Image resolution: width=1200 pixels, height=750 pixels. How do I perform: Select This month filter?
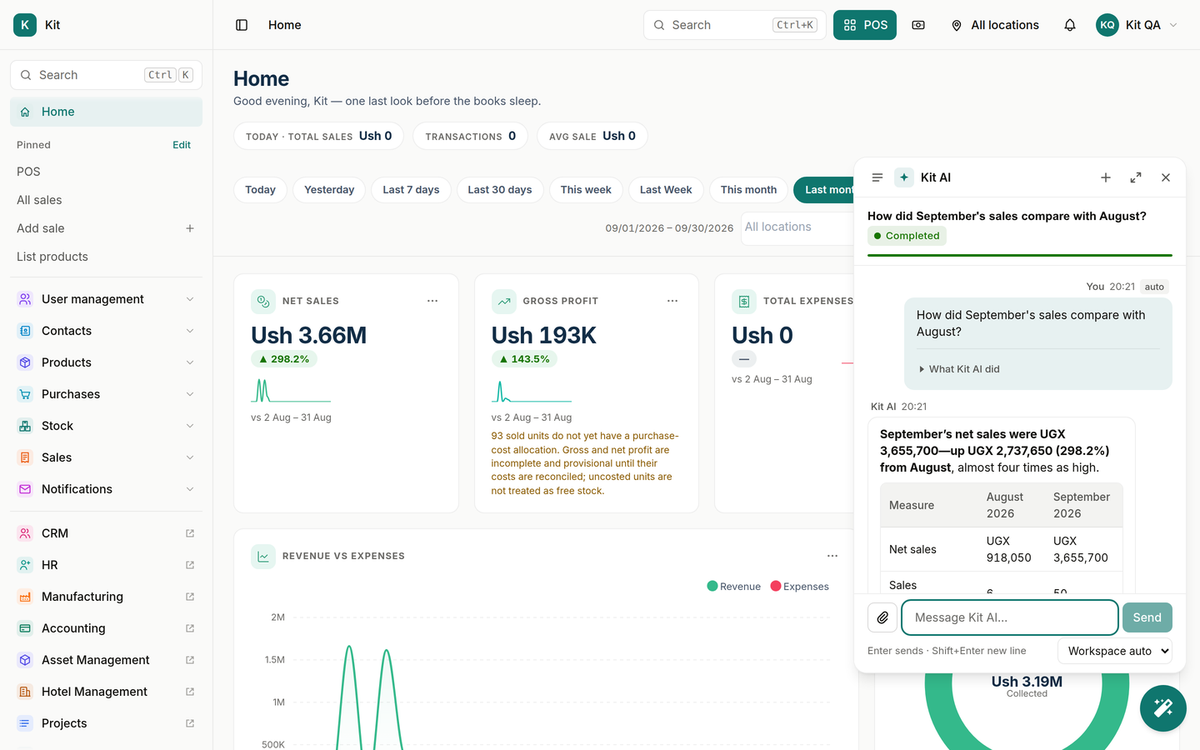[x=748, y=190]
